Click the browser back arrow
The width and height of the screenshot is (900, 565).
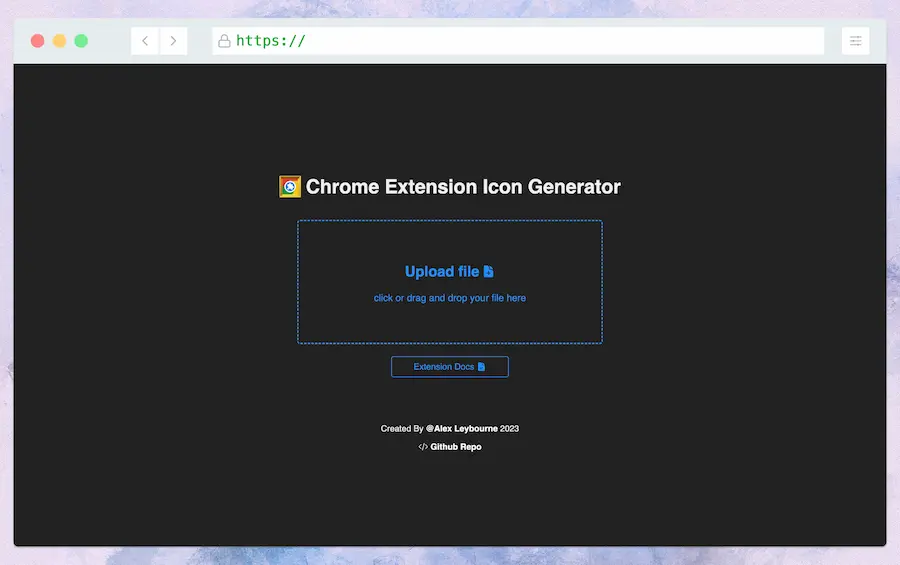pos(145,41)
